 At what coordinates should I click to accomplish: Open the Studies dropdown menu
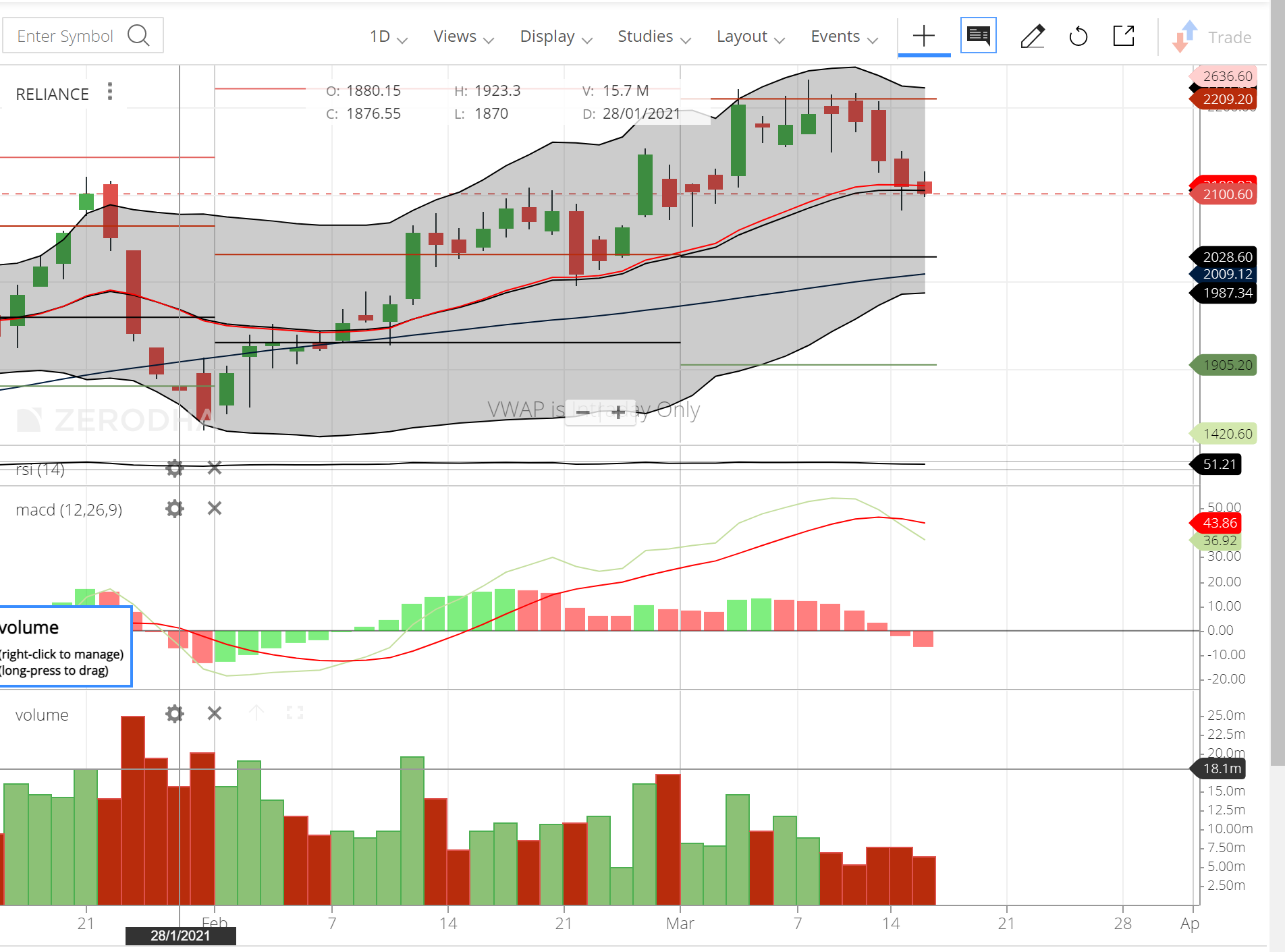[x=654, y=36]
